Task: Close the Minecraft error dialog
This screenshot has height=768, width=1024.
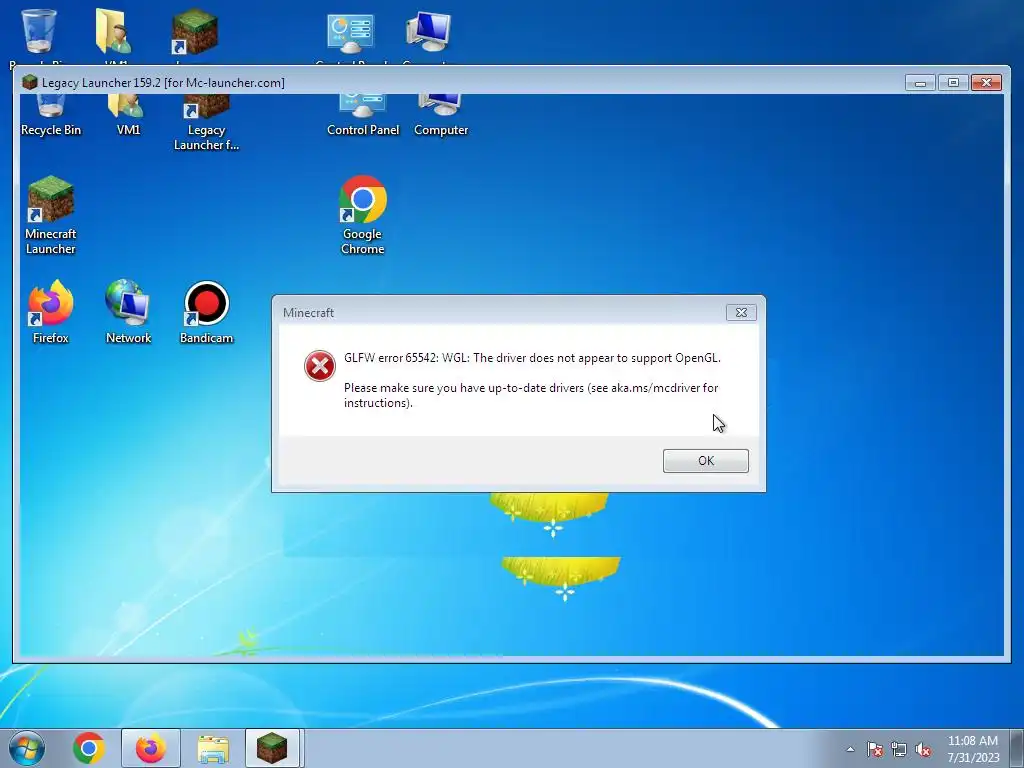Action: click(x=741, y=313)
